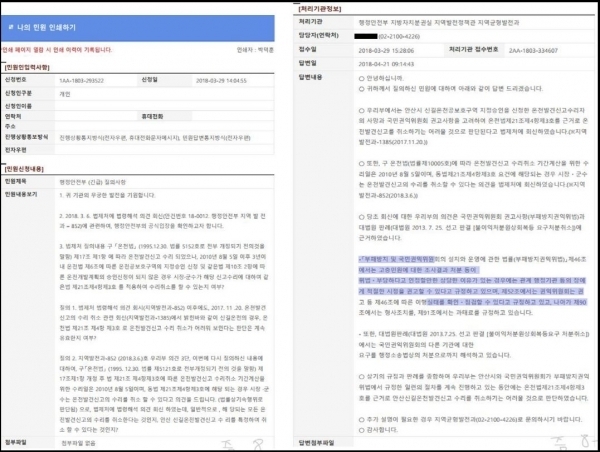The height and width of the screenshot is (452, 600).
Task: Click the complaint title '행정안전부 (긴급) 질의사항'
Action: coord(93,183)
